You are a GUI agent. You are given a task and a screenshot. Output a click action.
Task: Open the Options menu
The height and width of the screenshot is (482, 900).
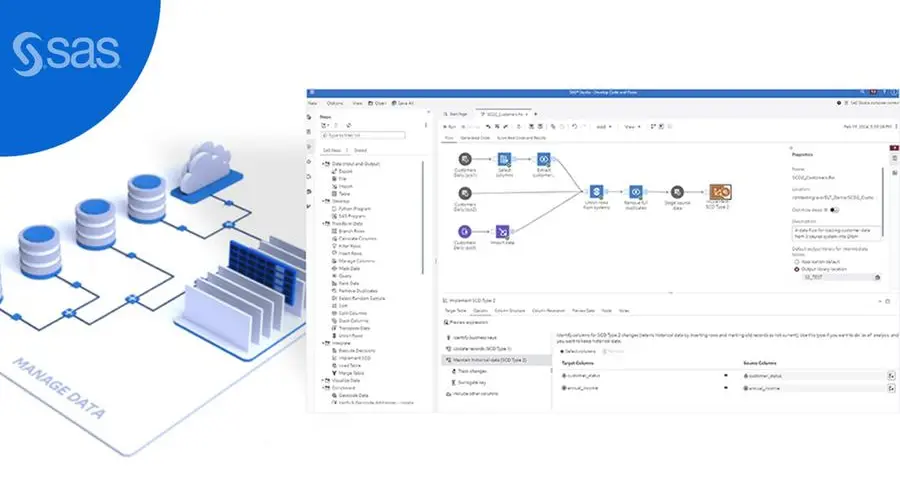point(335,103)
